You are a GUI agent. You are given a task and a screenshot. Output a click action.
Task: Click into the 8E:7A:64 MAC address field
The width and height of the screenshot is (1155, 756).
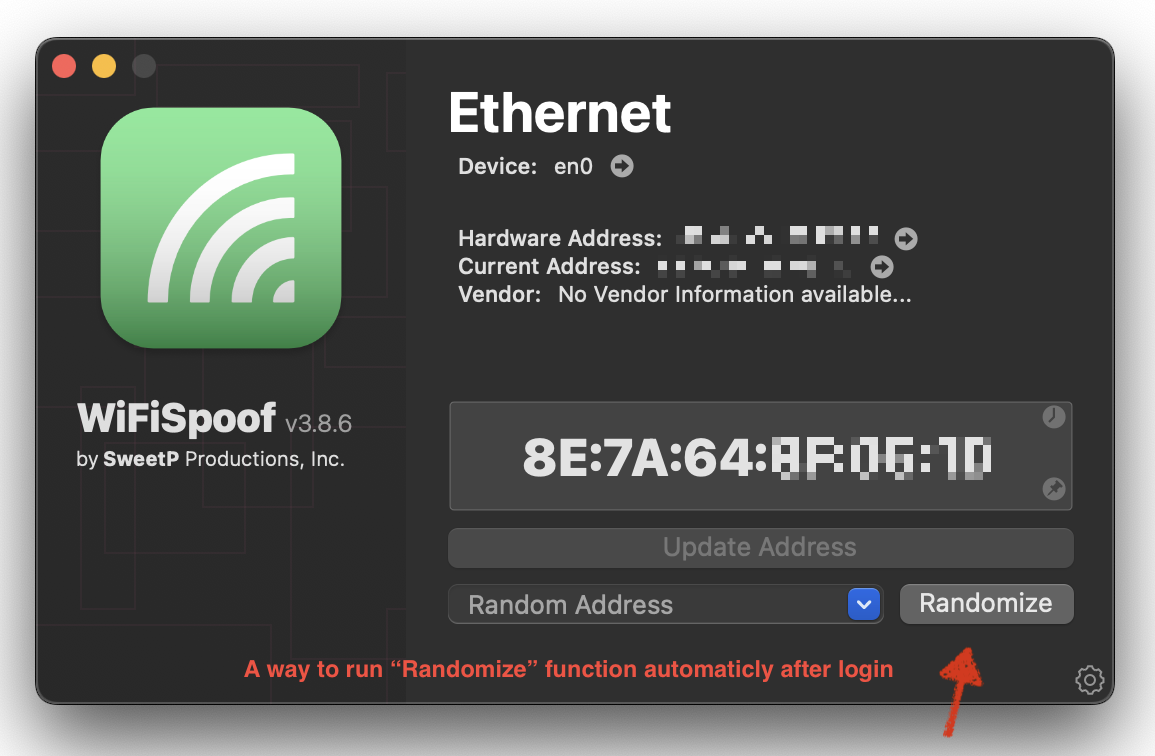pyautogui.click(x=760, y=456)
